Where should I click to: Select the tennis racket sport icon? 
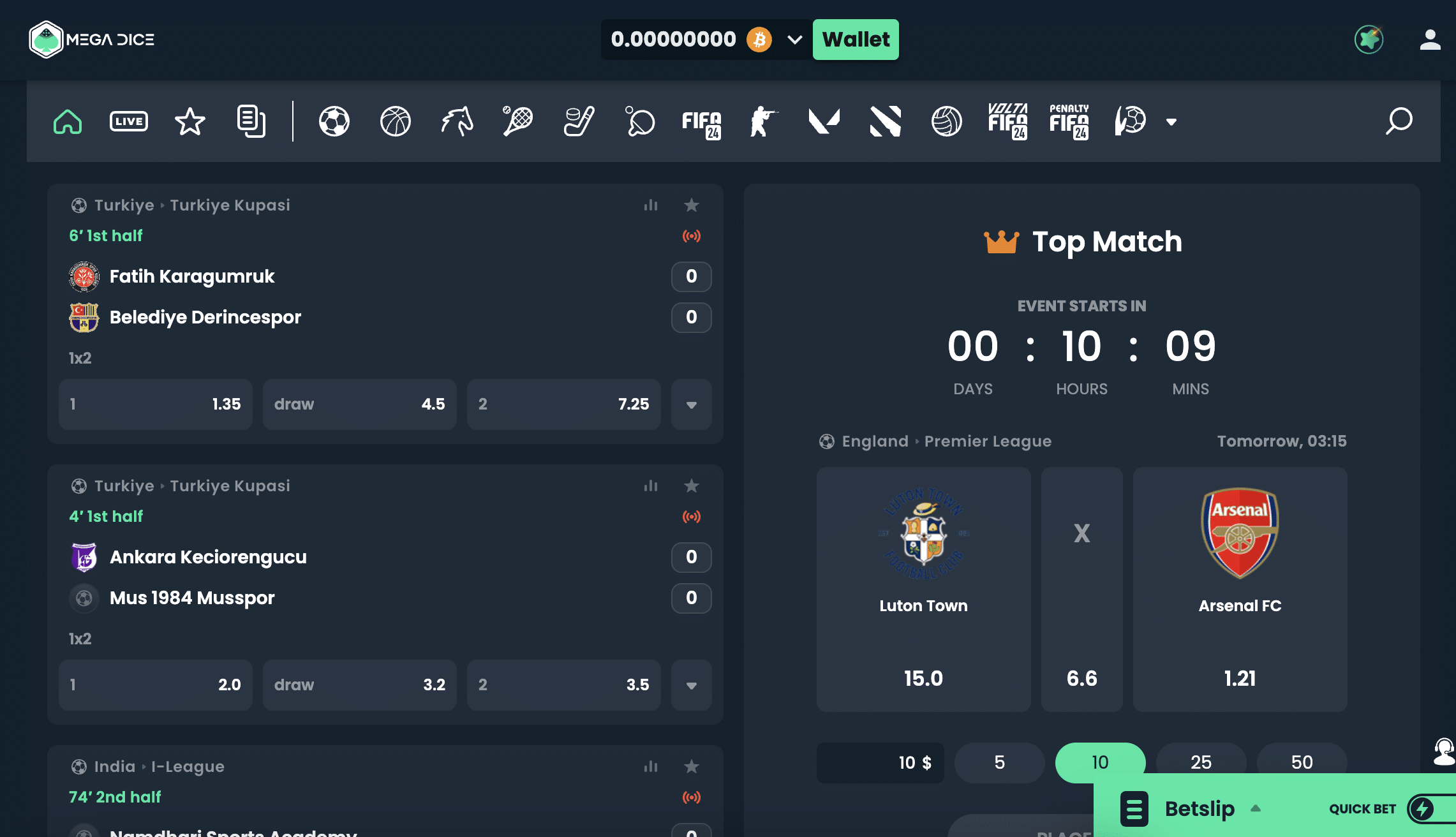[x=518, y=121]
